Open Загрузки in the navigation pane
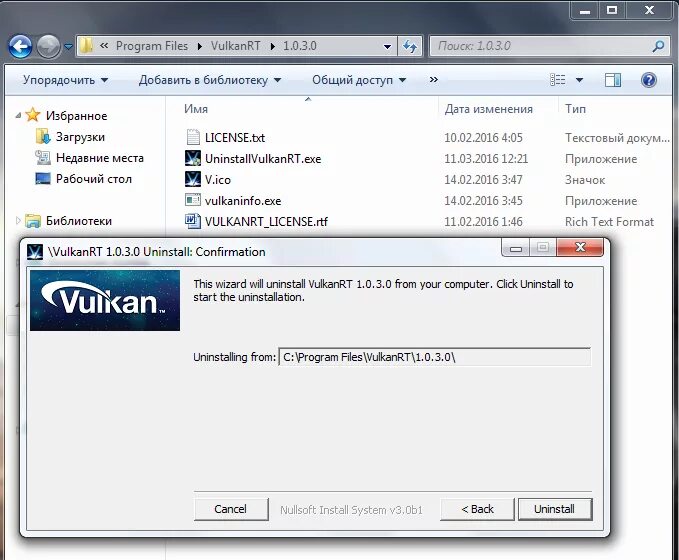679x560 pixels. pos(80,137)
